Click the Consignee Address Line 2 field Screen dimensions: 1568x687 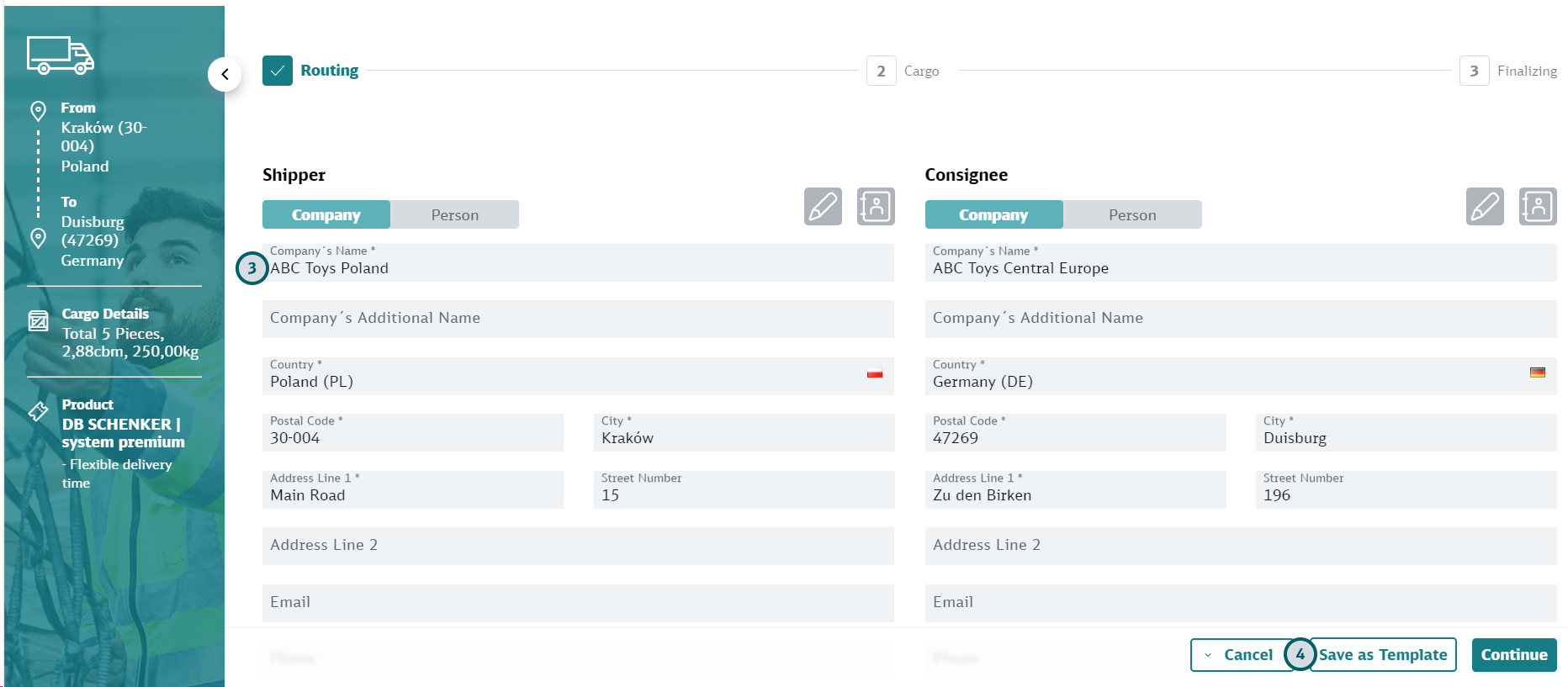click(1240, 546)
